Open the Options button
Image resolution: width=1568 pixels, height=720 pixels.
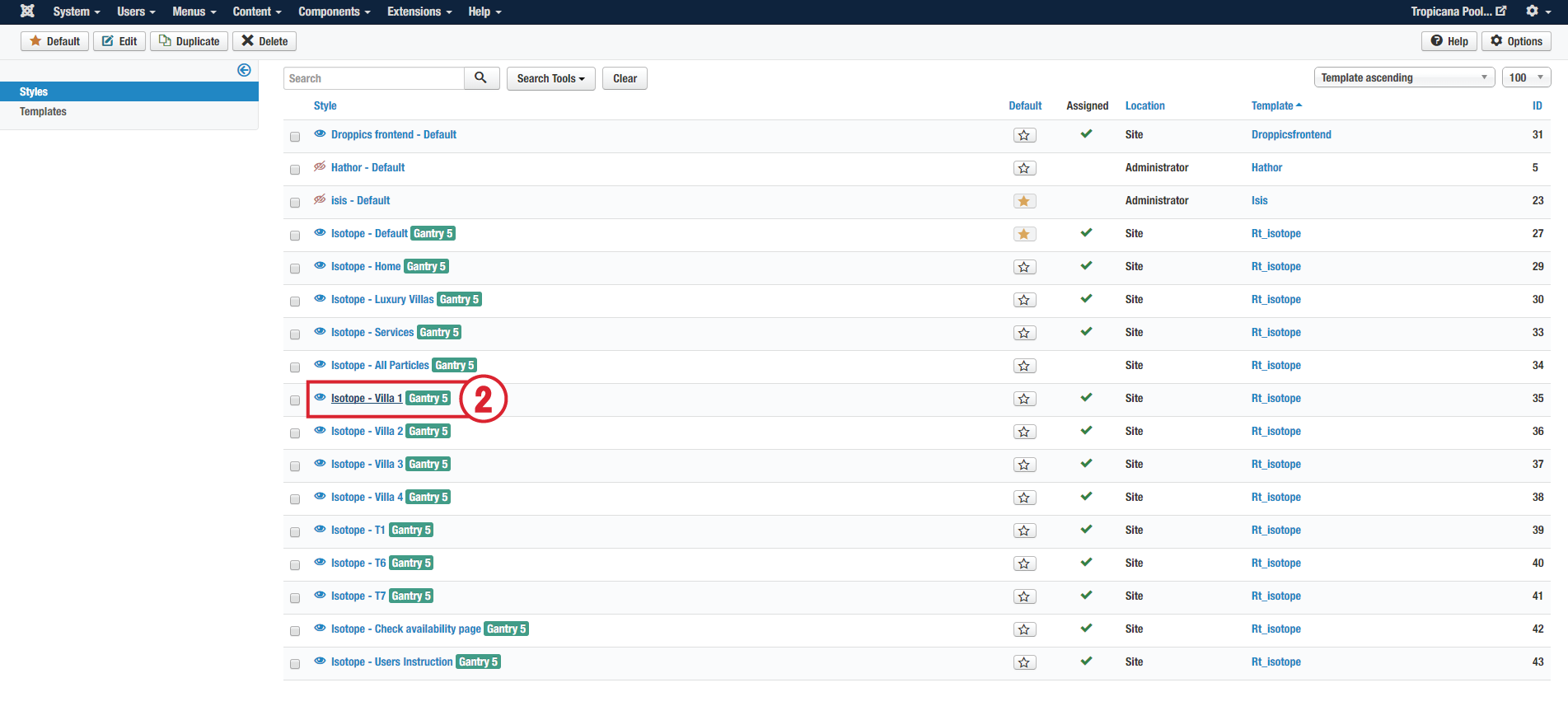click(x=1516, y=41)
